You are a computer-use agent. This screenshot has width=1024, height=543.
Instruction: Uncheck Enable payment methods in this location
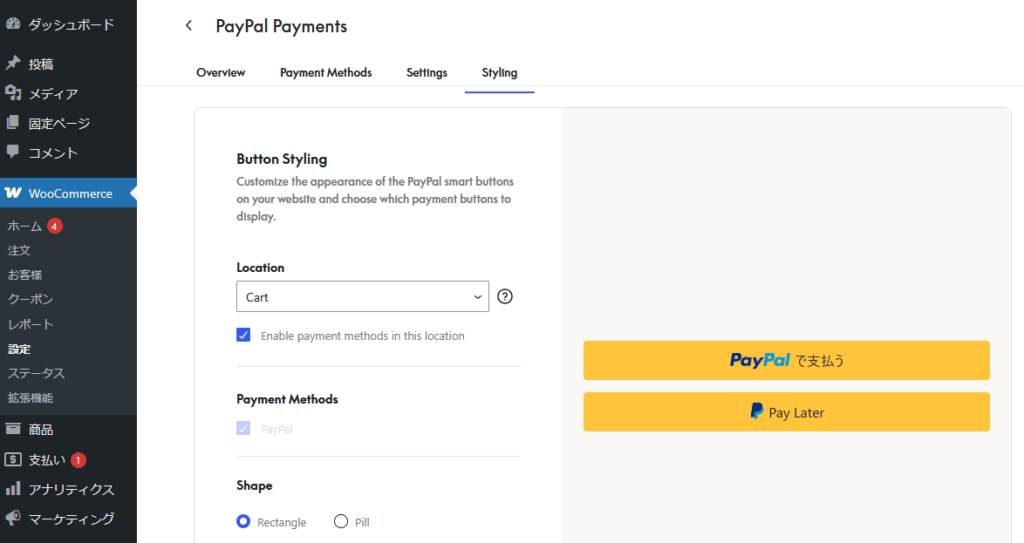tap(244, 335)
